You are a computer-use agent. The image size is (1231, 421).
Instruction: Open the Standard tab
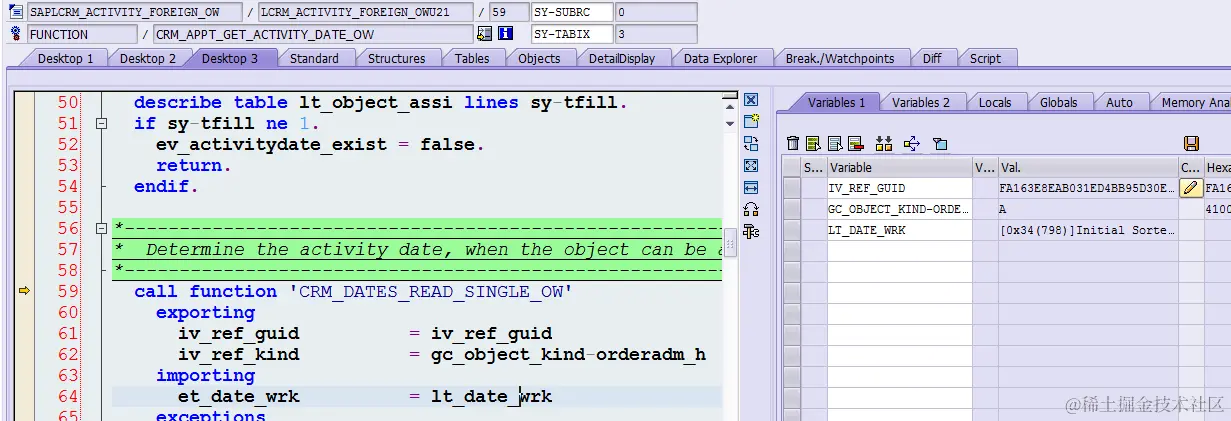(x=314, y=58)
